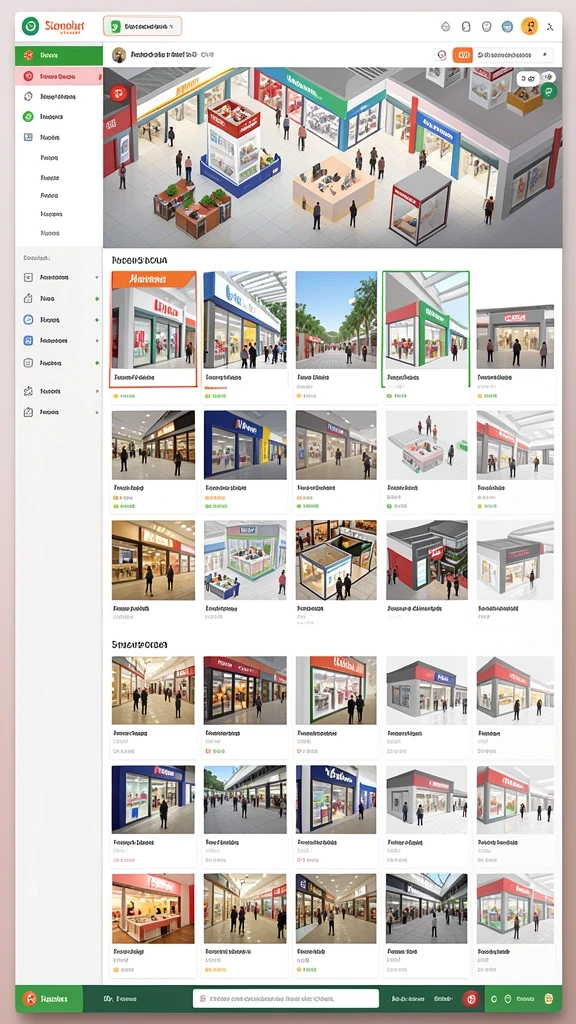The image size is (576, 1024).
Task: Select the blue square image icon in sidebar
Action: (28, 340)
